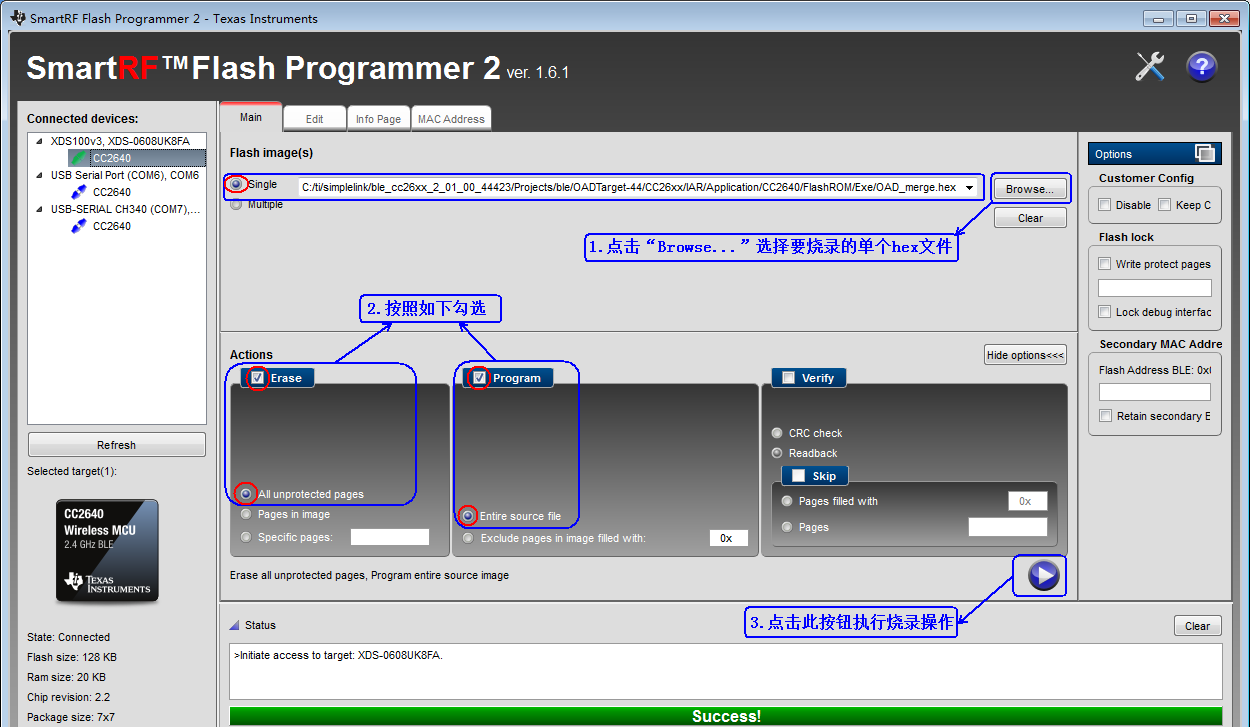Select the Multiple flash images radio button
This screenshot has height=727, width=1250.
[x=236, y=204]
